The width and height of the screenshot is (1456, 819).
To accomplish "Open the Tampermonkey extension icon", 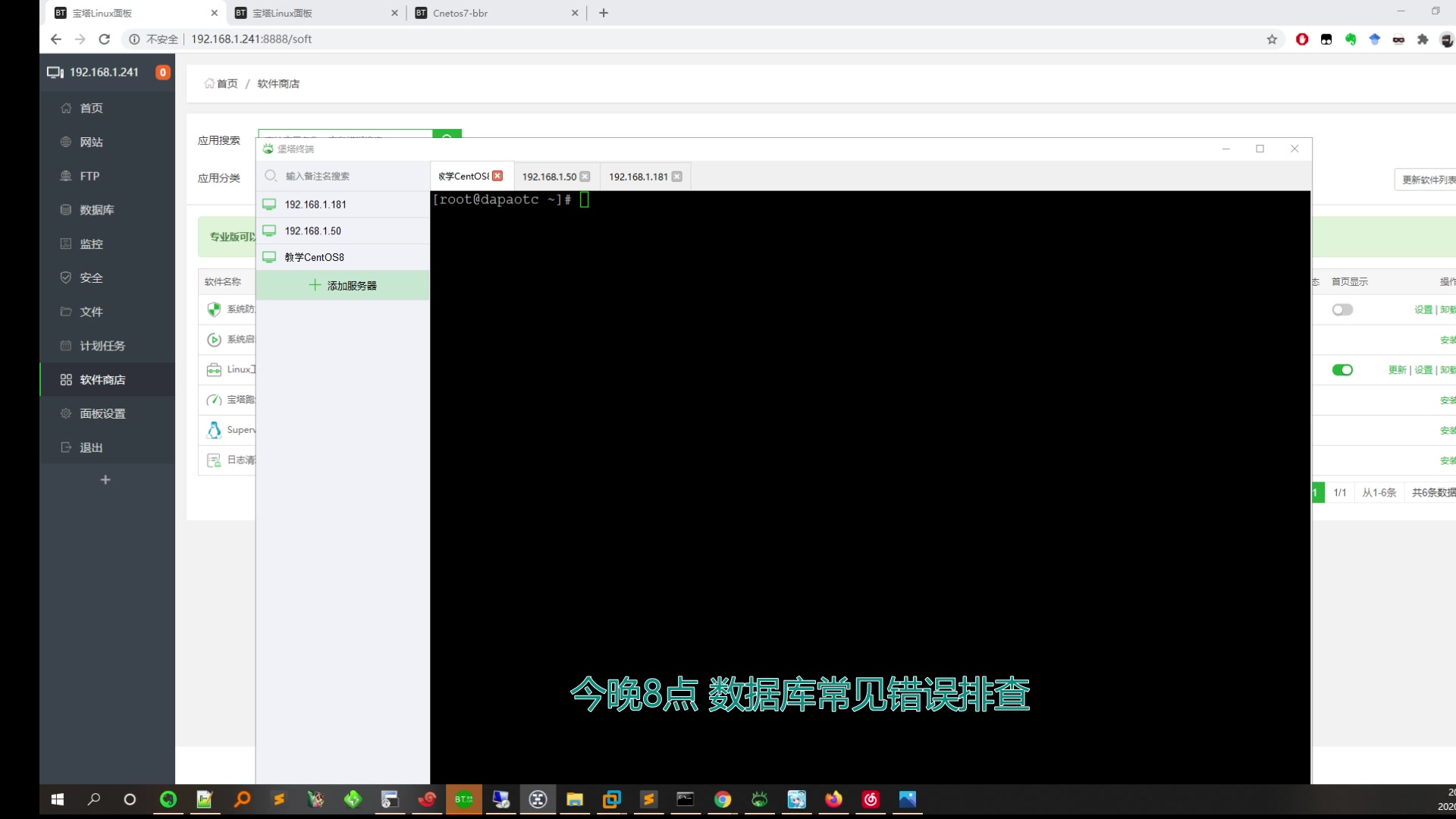I will coord(1326,39).
